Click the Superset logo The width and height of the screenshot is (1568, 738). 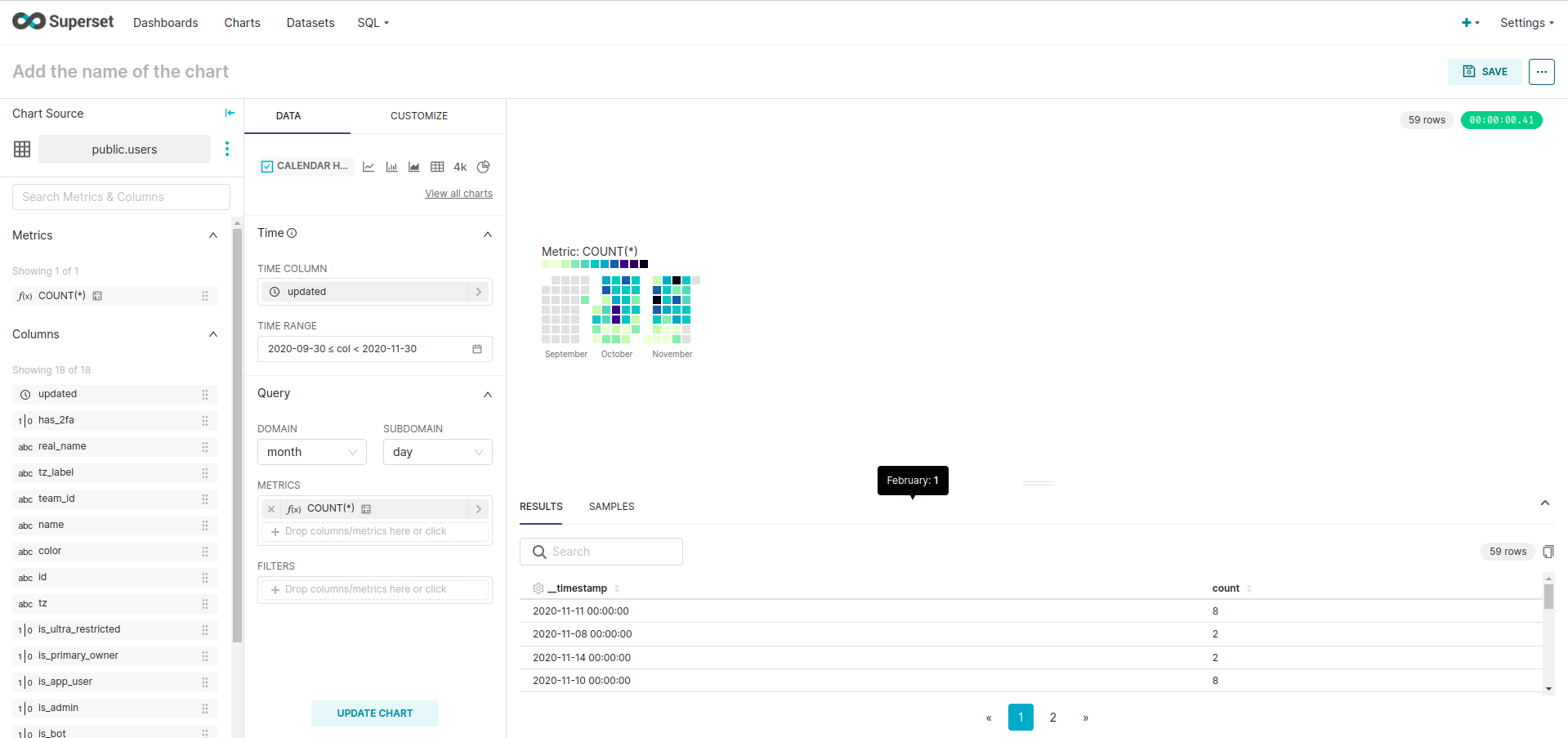[x=63, y=22]
